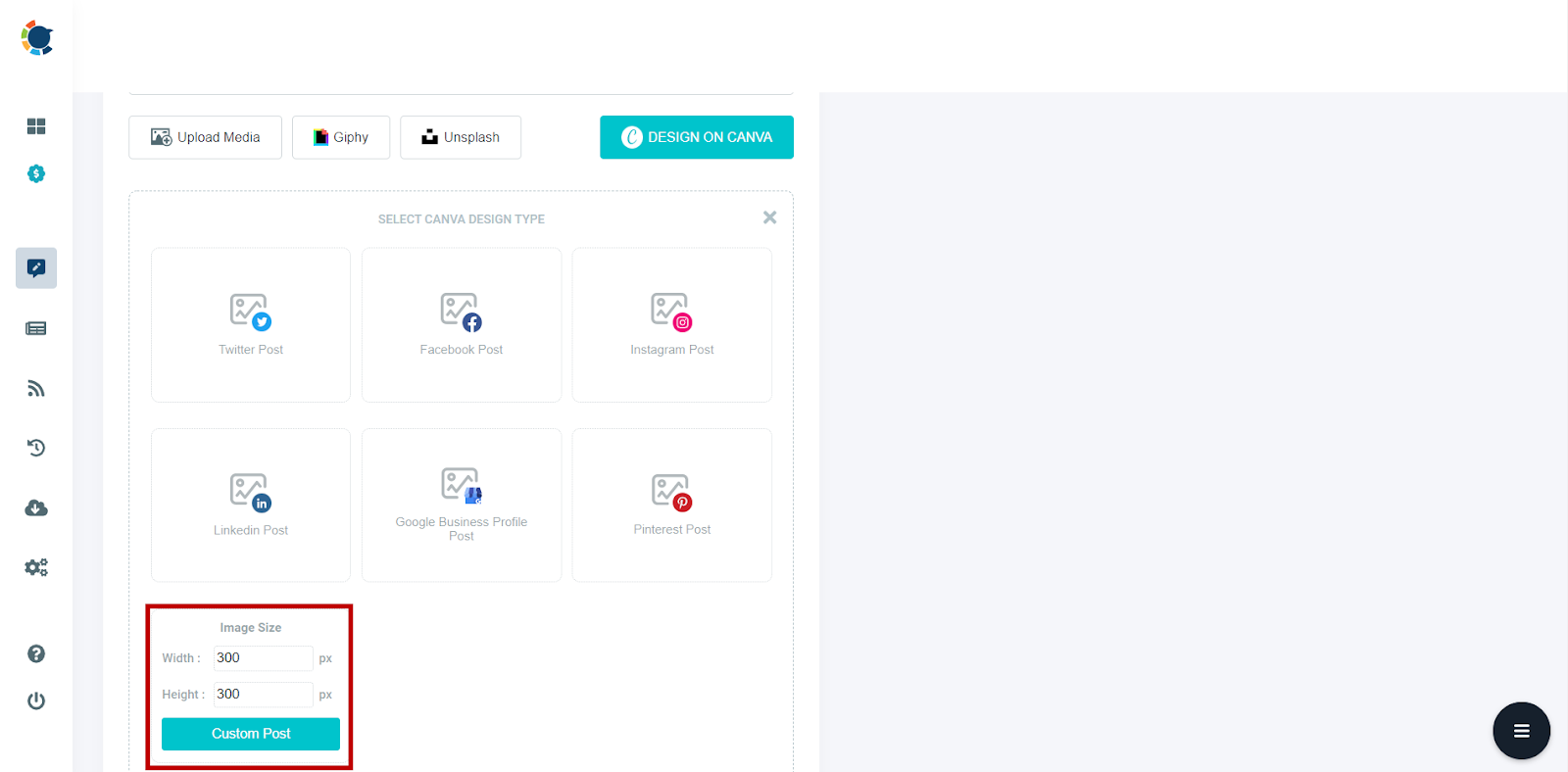Image resolution: width=1568 pixels, height=772 pixels.
Task: Click the Unsplash button
Action: point(461,137)
